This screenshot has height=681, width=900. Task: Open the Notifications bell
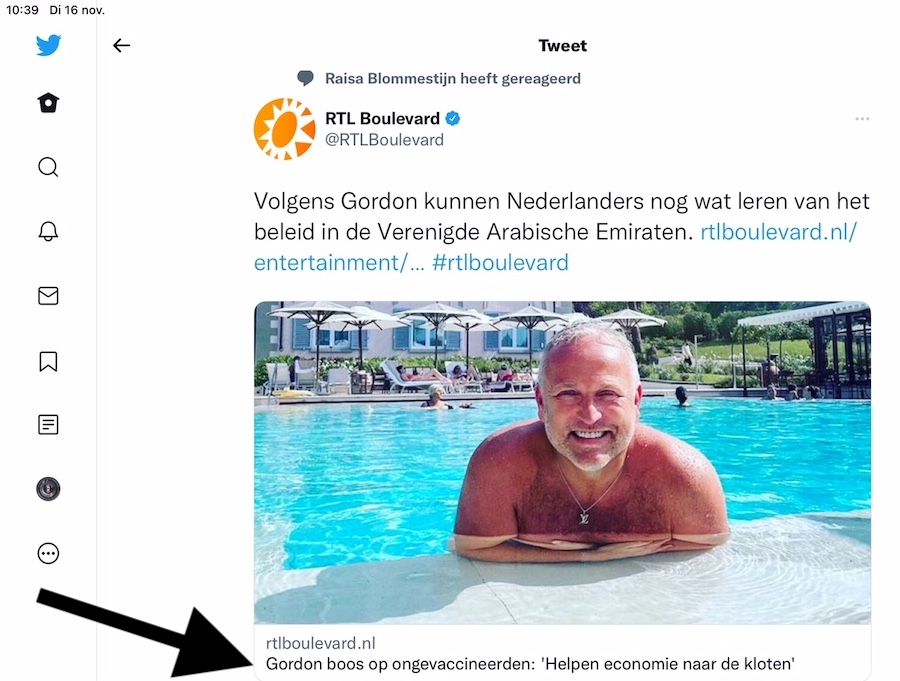click(x=48, y=231)
